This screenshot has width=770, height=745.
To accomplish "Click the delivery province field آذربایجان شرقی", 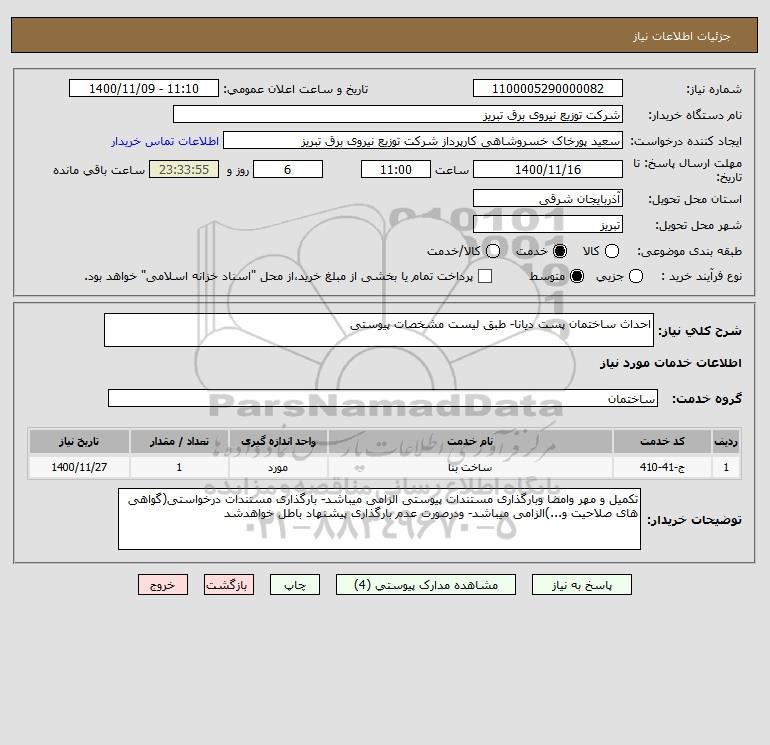I will coord(548,198).
